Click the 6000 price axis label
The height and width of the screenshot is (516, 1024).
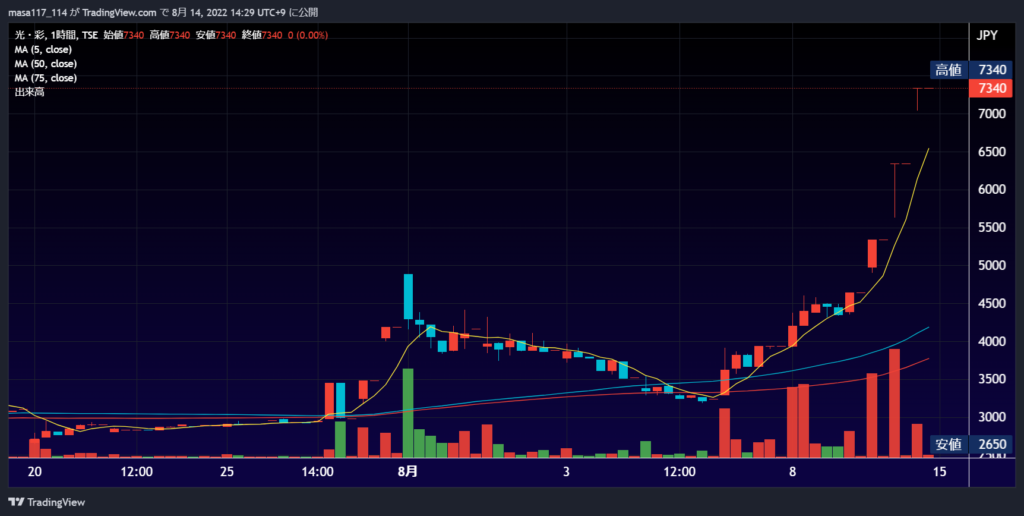[x=992, y=189]
